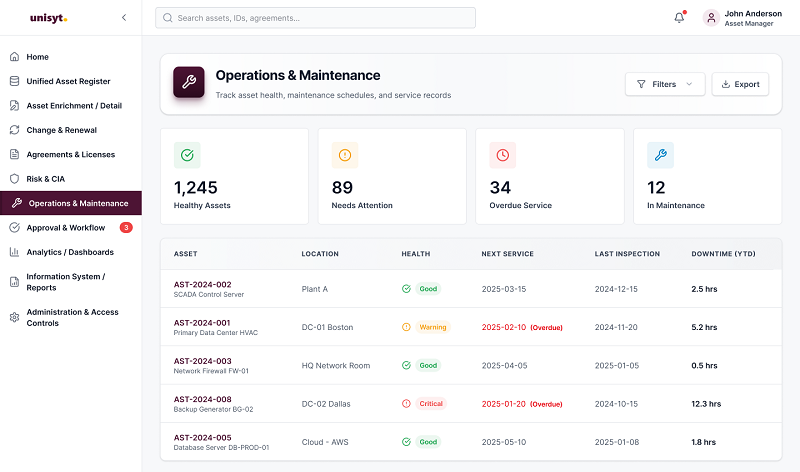
Task: Click the Unified Asset Register database icon
Action: [x=14, y=81]
